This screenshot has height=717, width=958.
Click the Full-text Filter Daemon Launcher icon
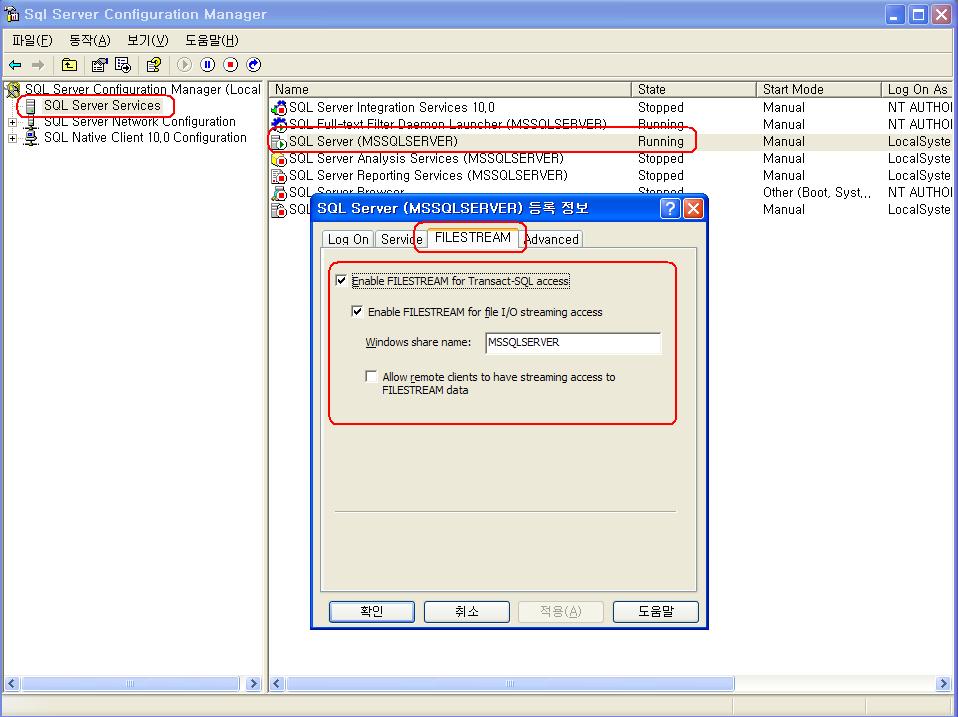click(279, 125)
